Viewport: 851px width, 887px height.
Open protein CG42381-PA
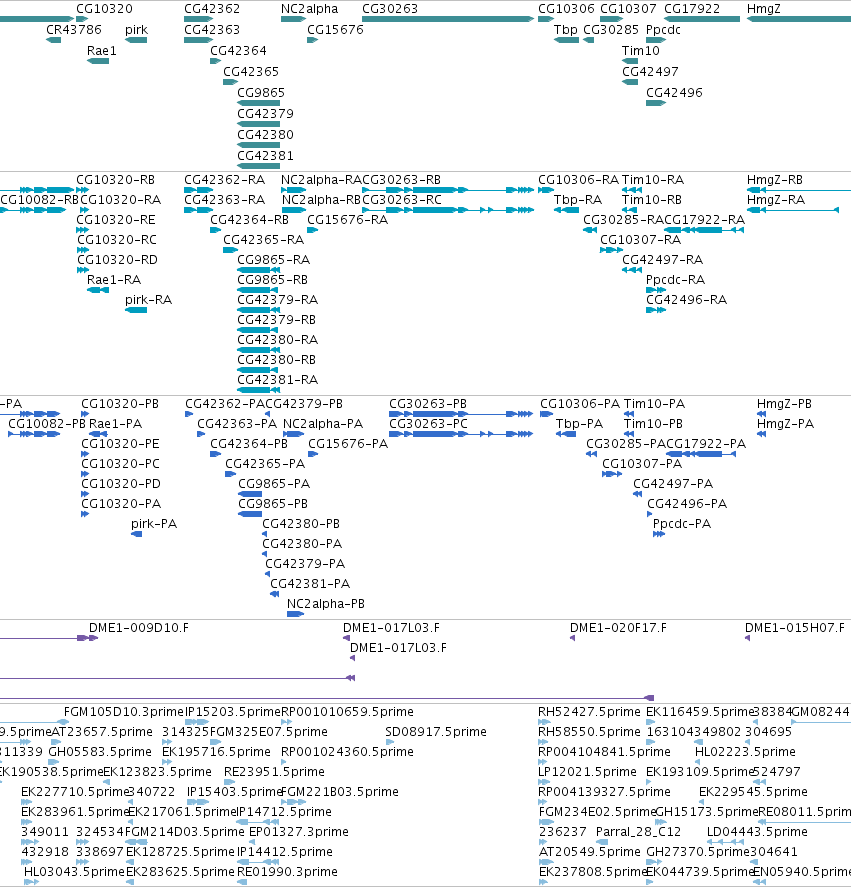(x=310, y=583)
